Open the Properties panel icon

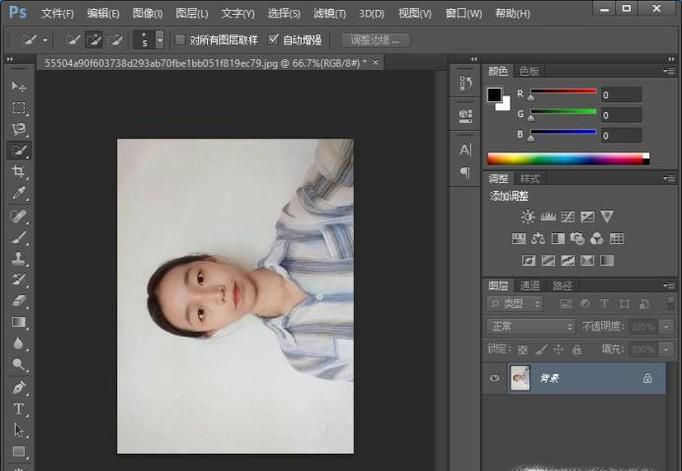coord(465,115)
